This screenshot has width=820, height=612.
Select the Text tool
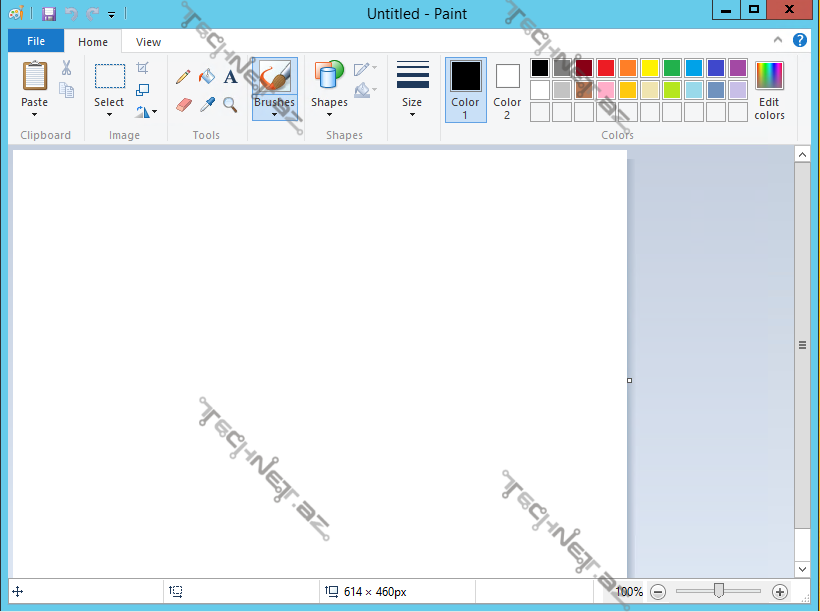pos(230,77)
